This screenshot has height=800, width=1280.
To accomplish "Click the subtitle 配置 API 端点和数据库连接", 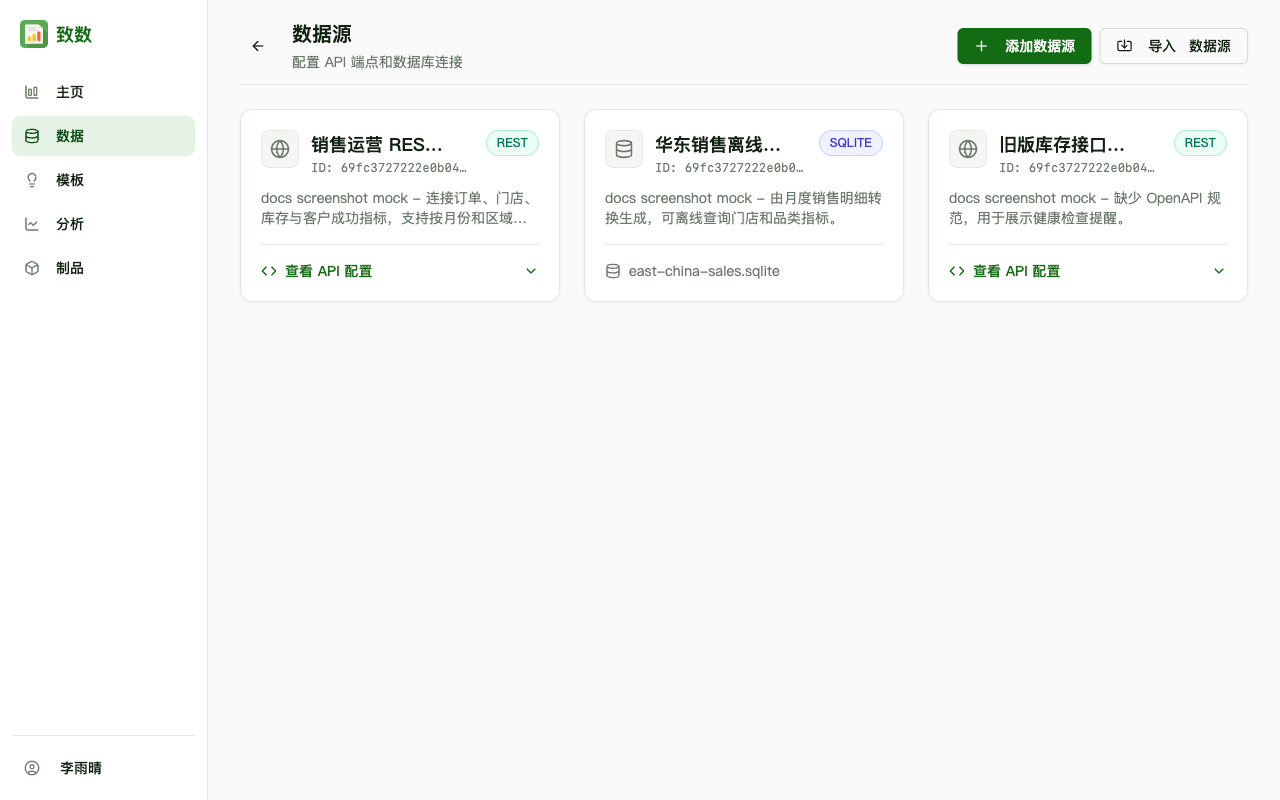I will pos(377,62).
